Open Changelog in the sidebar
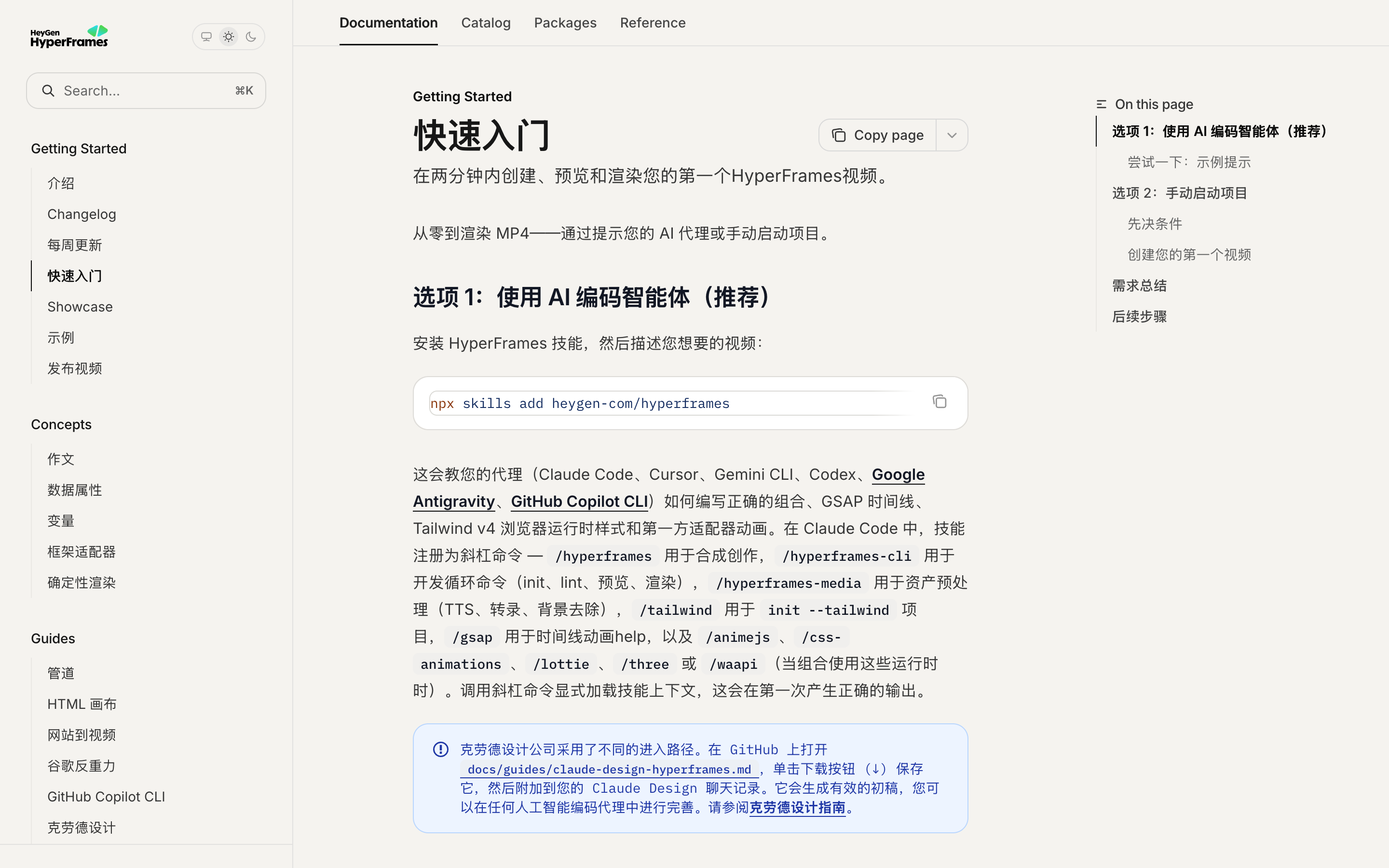 coord(82,214)
